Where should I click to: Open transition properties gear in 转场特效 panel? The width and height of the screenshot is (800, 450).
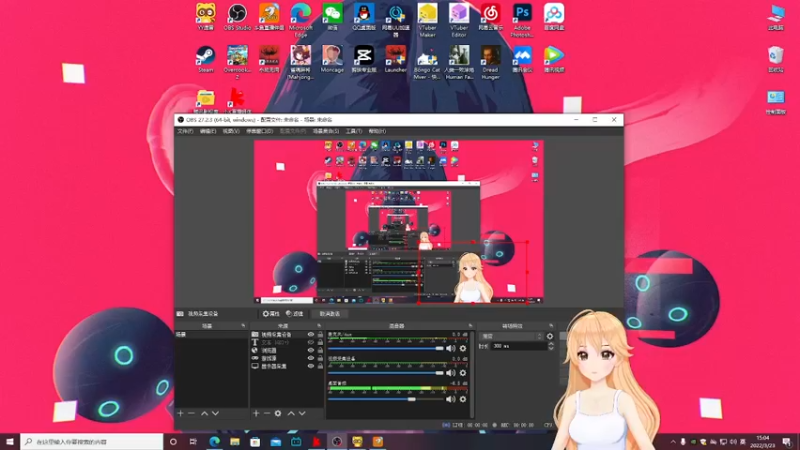549,336
